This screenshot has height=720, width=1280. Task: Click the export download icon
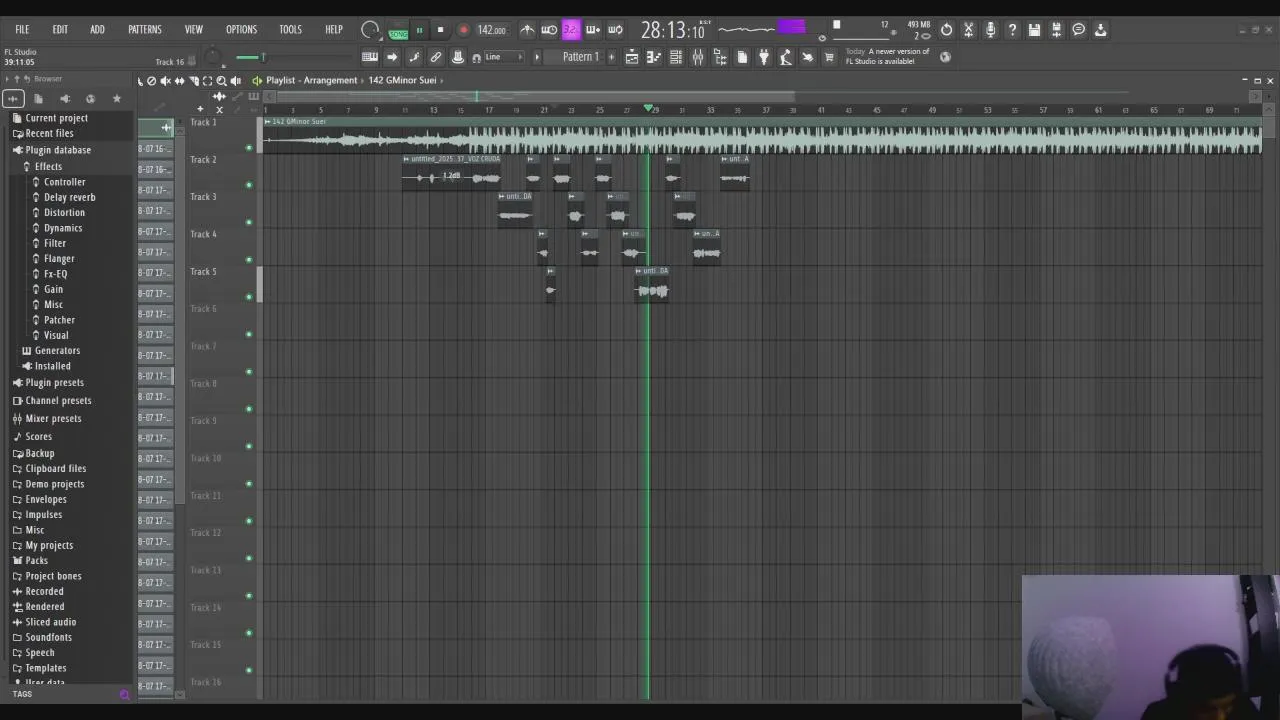tap(1100, 30)
